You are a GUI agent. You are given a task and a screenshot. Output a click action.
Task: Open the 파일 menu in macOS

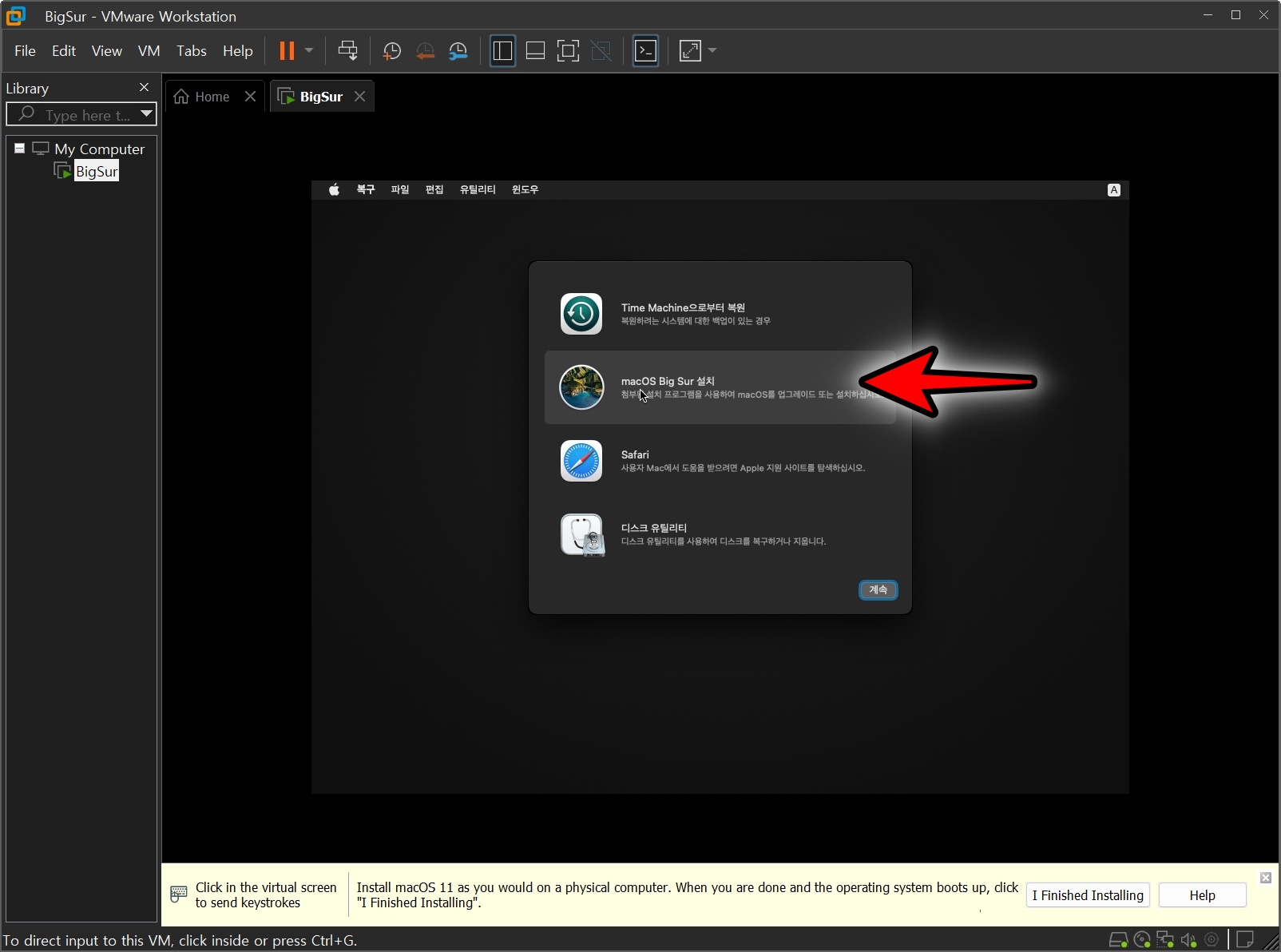[x=400, y=190]
